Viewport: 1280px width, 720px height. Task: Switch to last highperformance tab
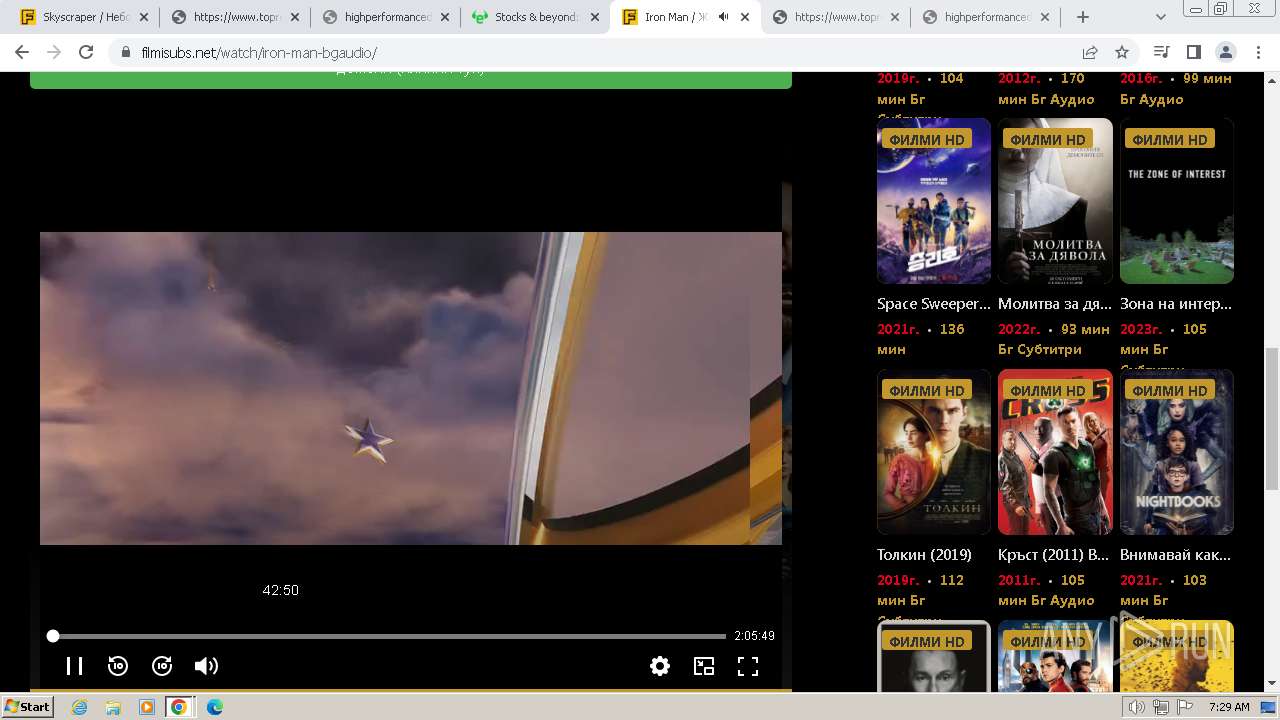point(984,17)
